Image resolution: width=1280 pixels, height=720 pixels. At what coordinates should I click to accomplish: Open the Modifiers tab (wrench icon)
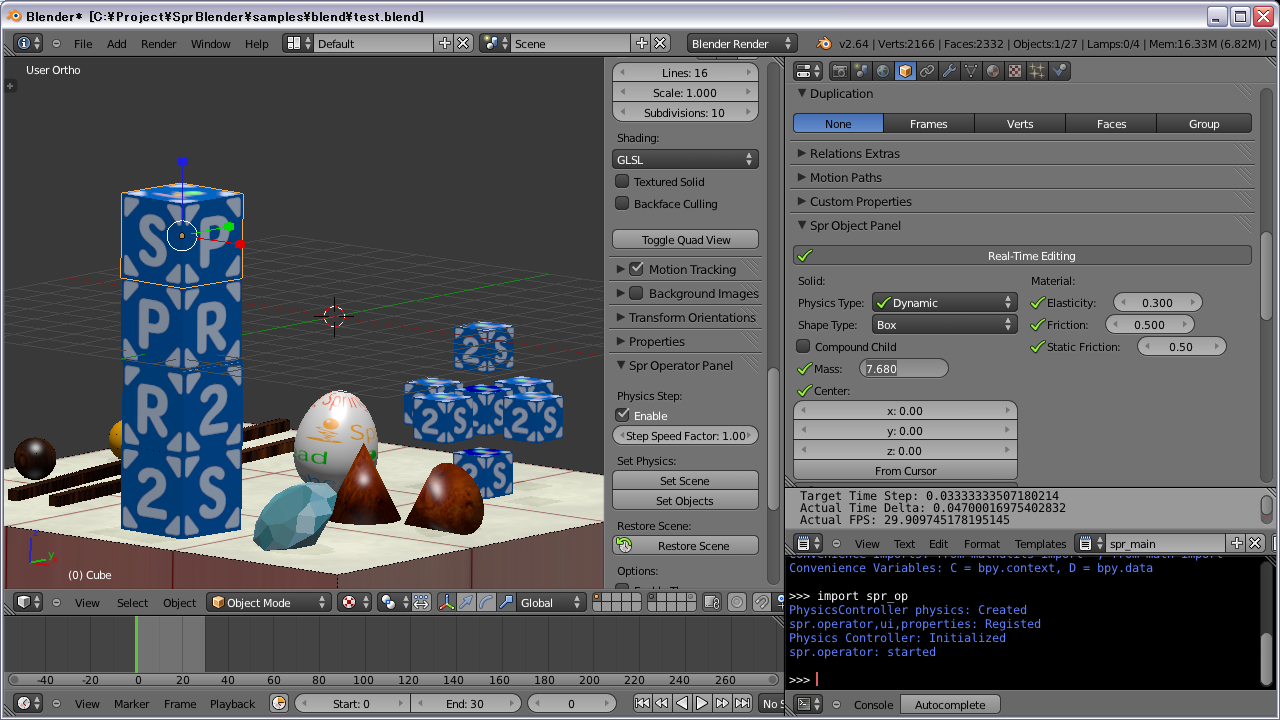point(949,71)
